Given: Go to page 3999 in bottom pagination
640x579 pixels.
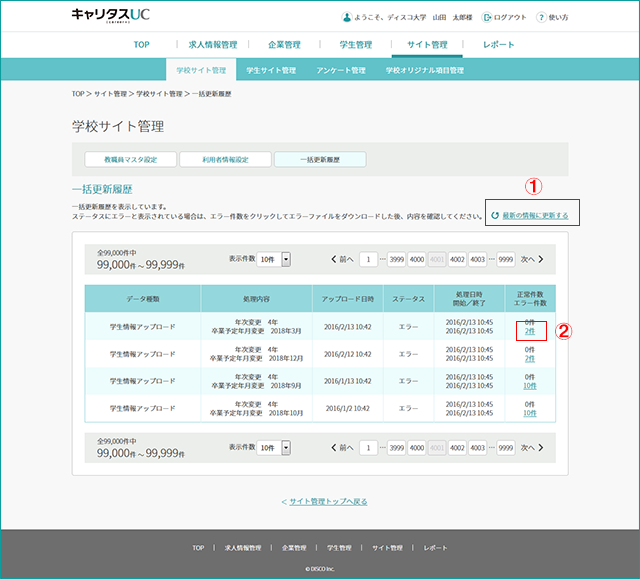Looking at the screenshot, I should click(396, 448).
